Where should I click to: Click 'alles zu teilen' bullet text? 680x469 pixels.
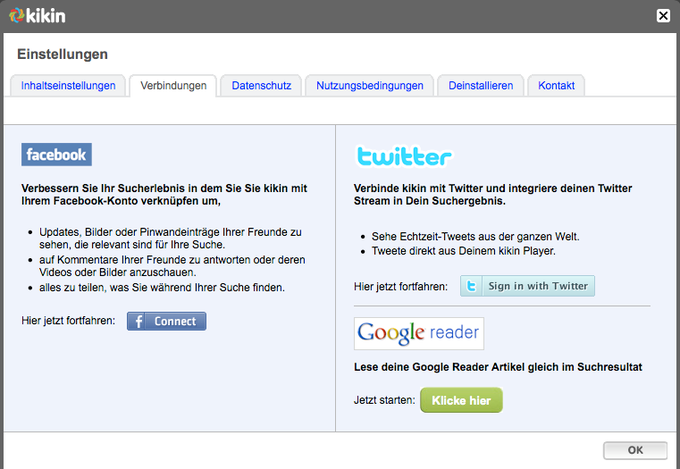coord(162,288)
